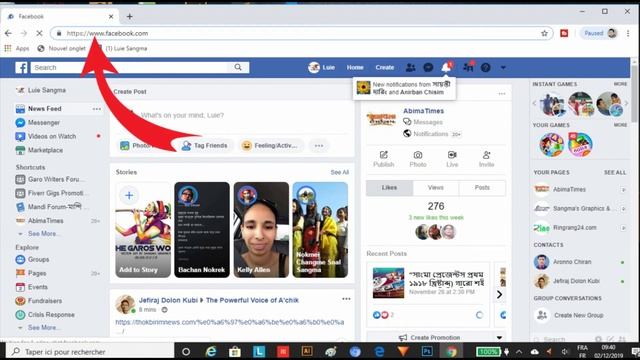Viewport: 640px width, 360px height.
Task: Open the Notifications bell icon
Action: pos(446,67)
